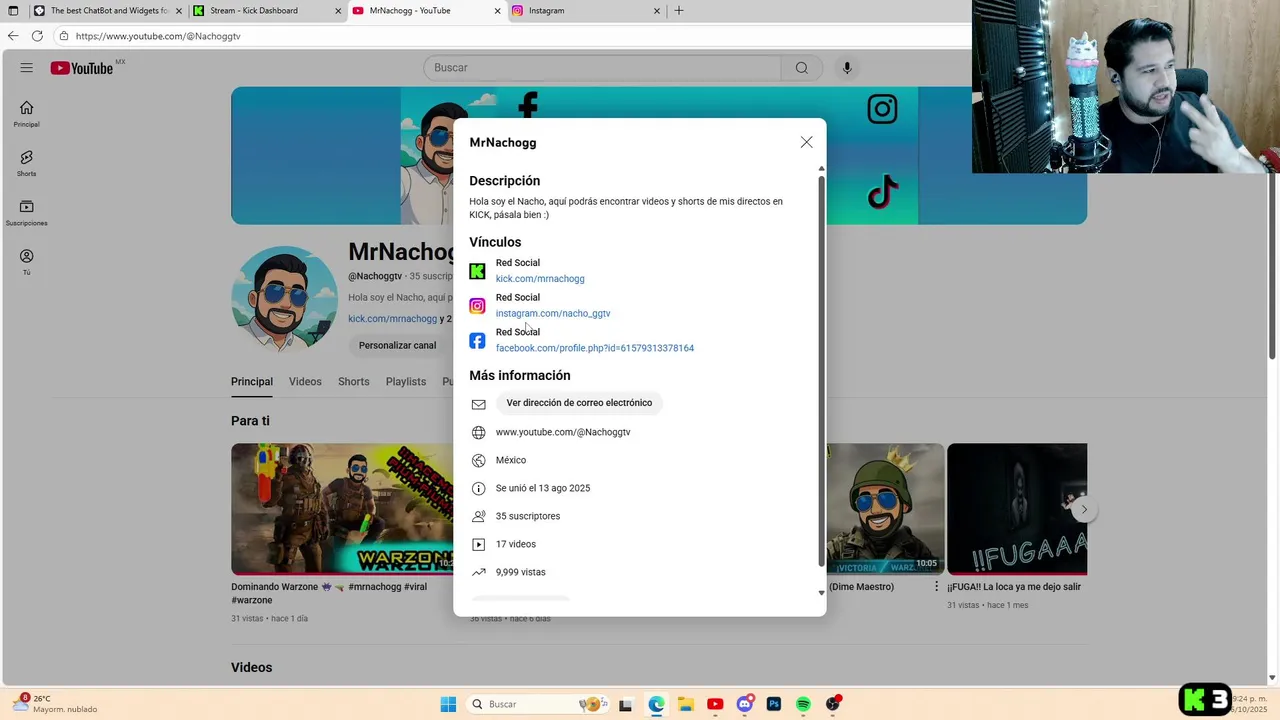Open the Dominando Warzone video thumbnail
The height and width of the screenshot is (720, 1280).
tap(342, 509)
